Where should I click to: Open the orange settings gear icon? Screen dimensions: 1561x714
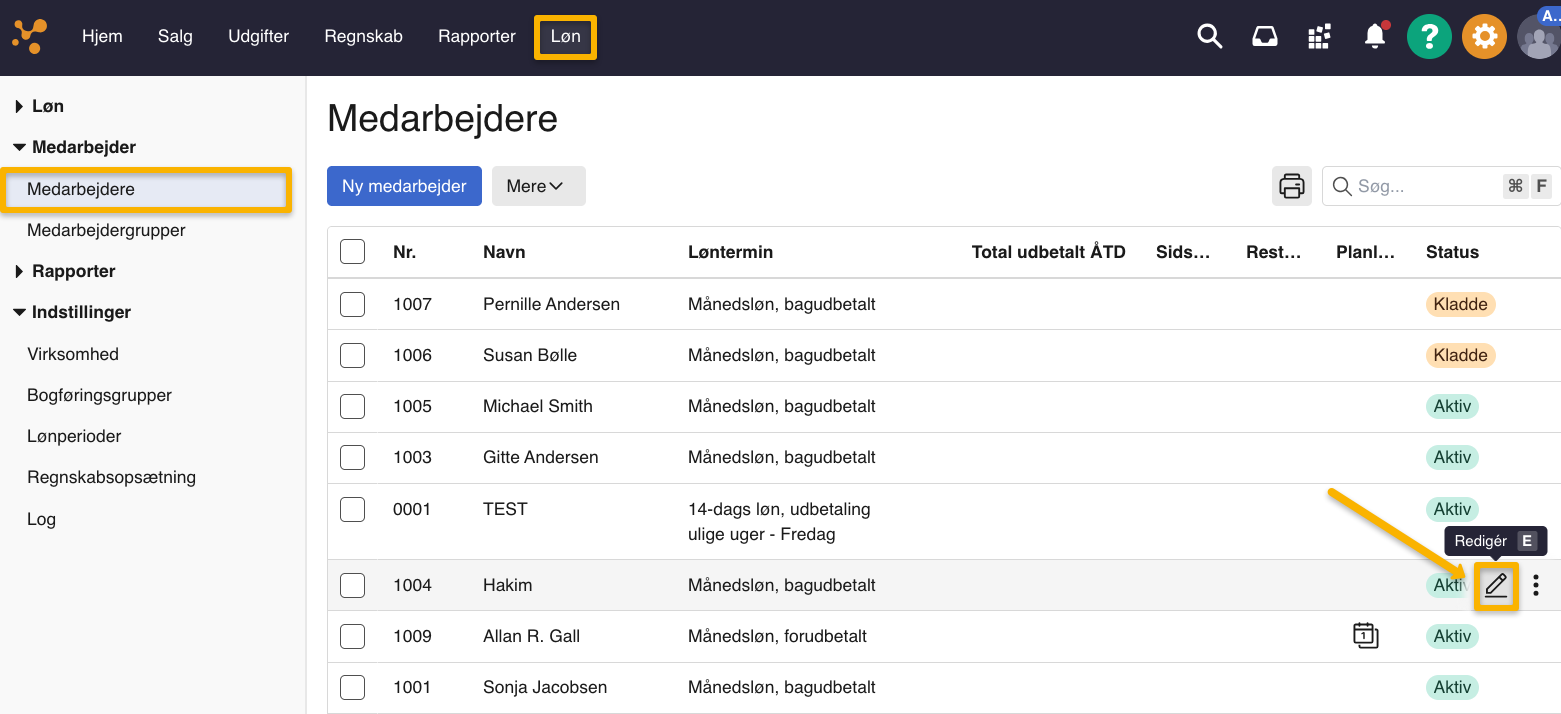click(1484, 37)
